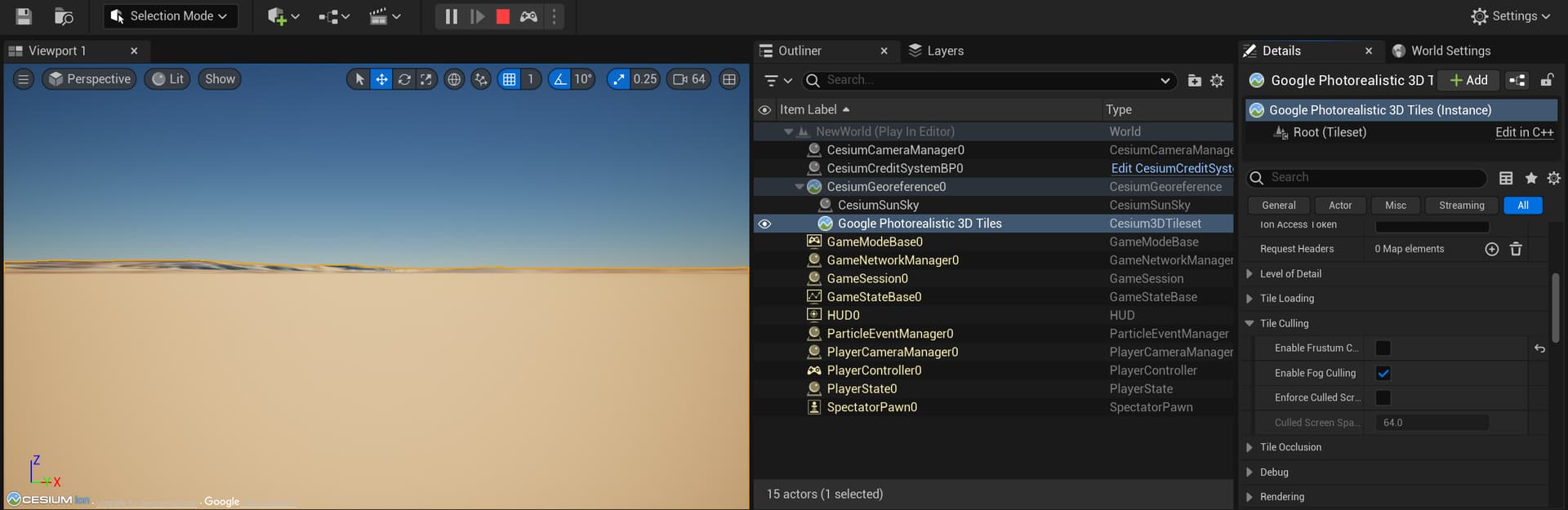Open property matrix table icon
The image size is (1568, 510).
[x=1506, y=178]
